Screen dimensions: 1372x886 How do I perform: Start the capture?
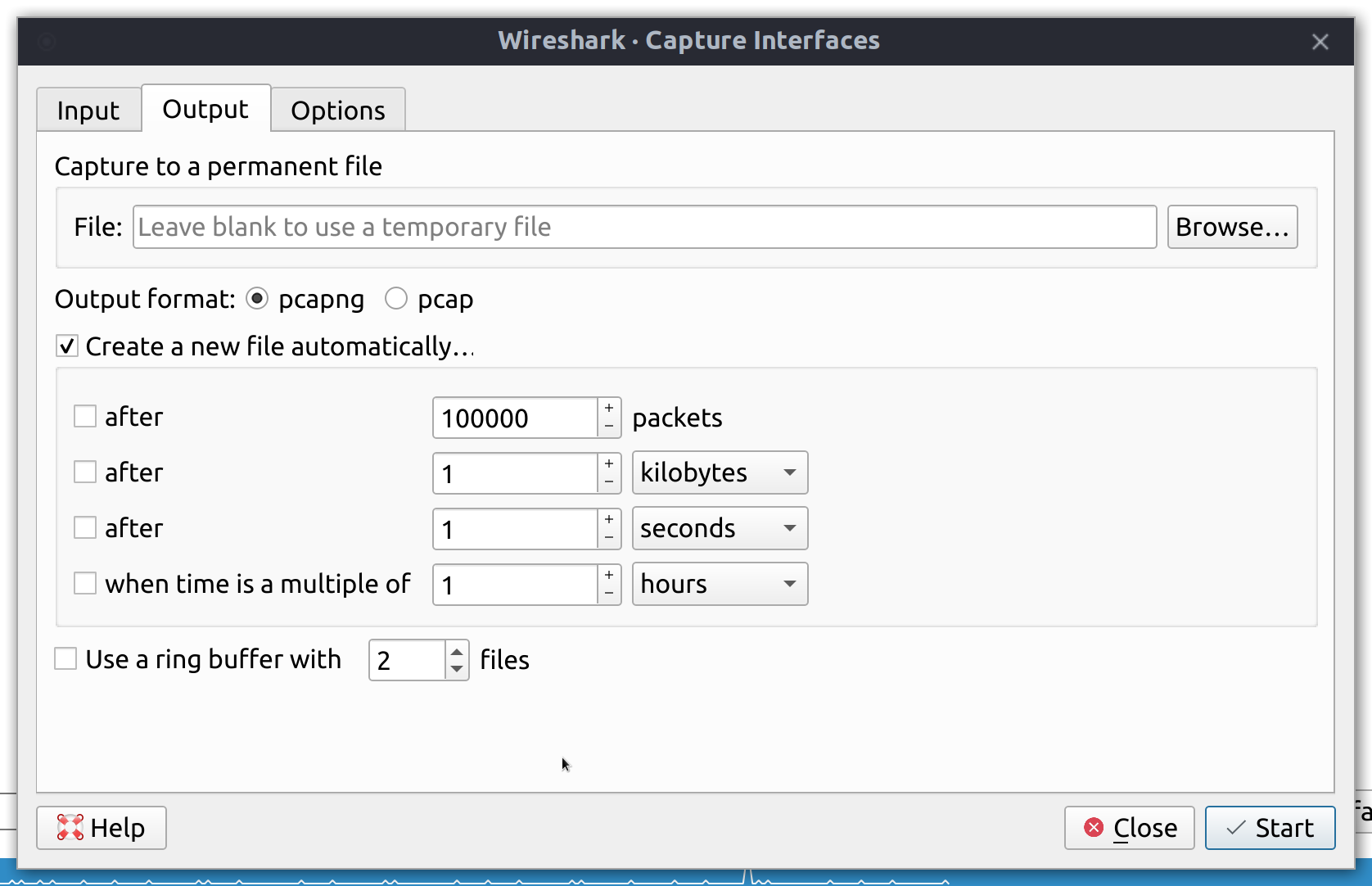click(x=1270, y=828)
